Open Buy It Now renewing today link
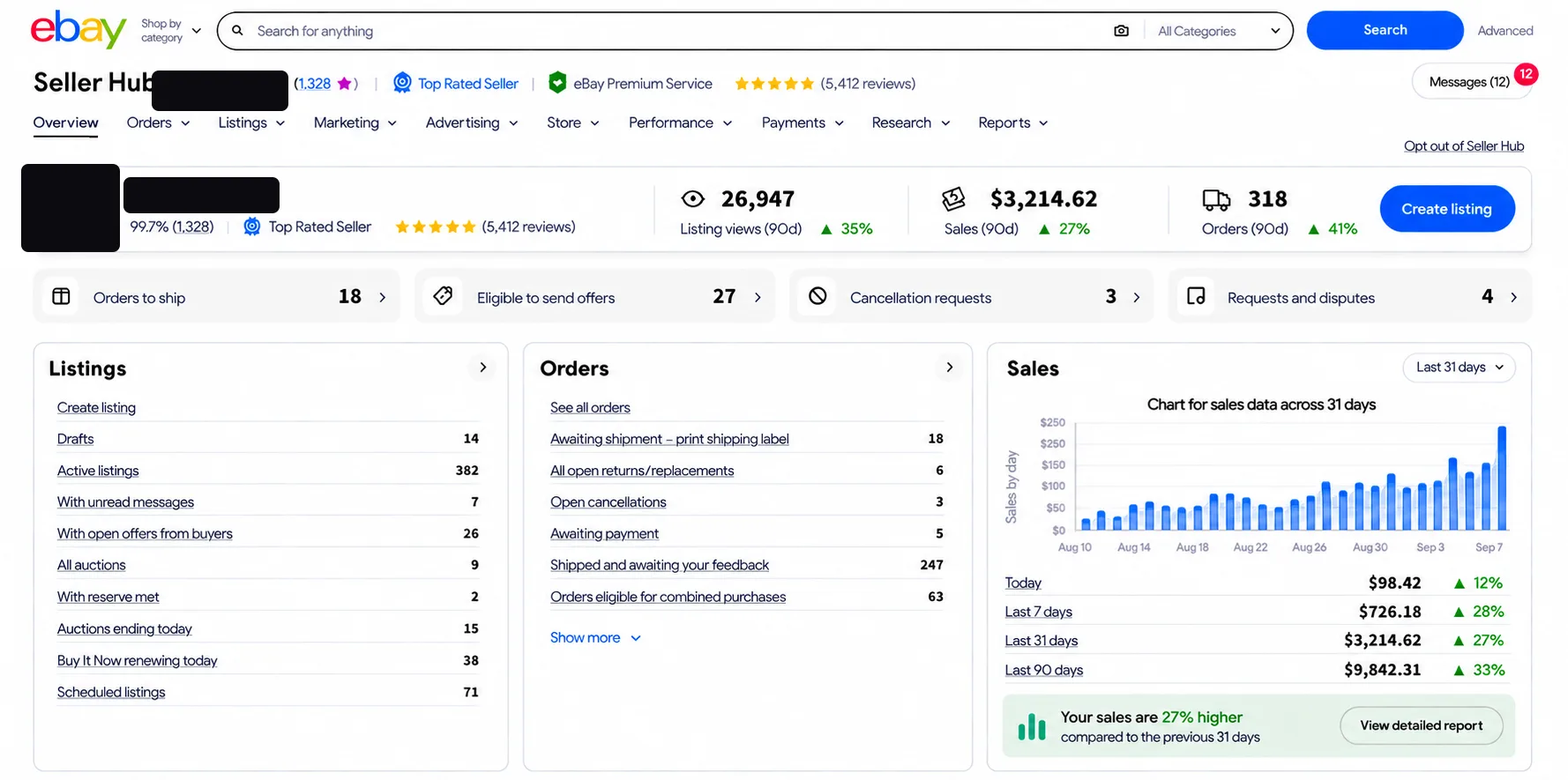1568x780 pixels. (137, 660)
